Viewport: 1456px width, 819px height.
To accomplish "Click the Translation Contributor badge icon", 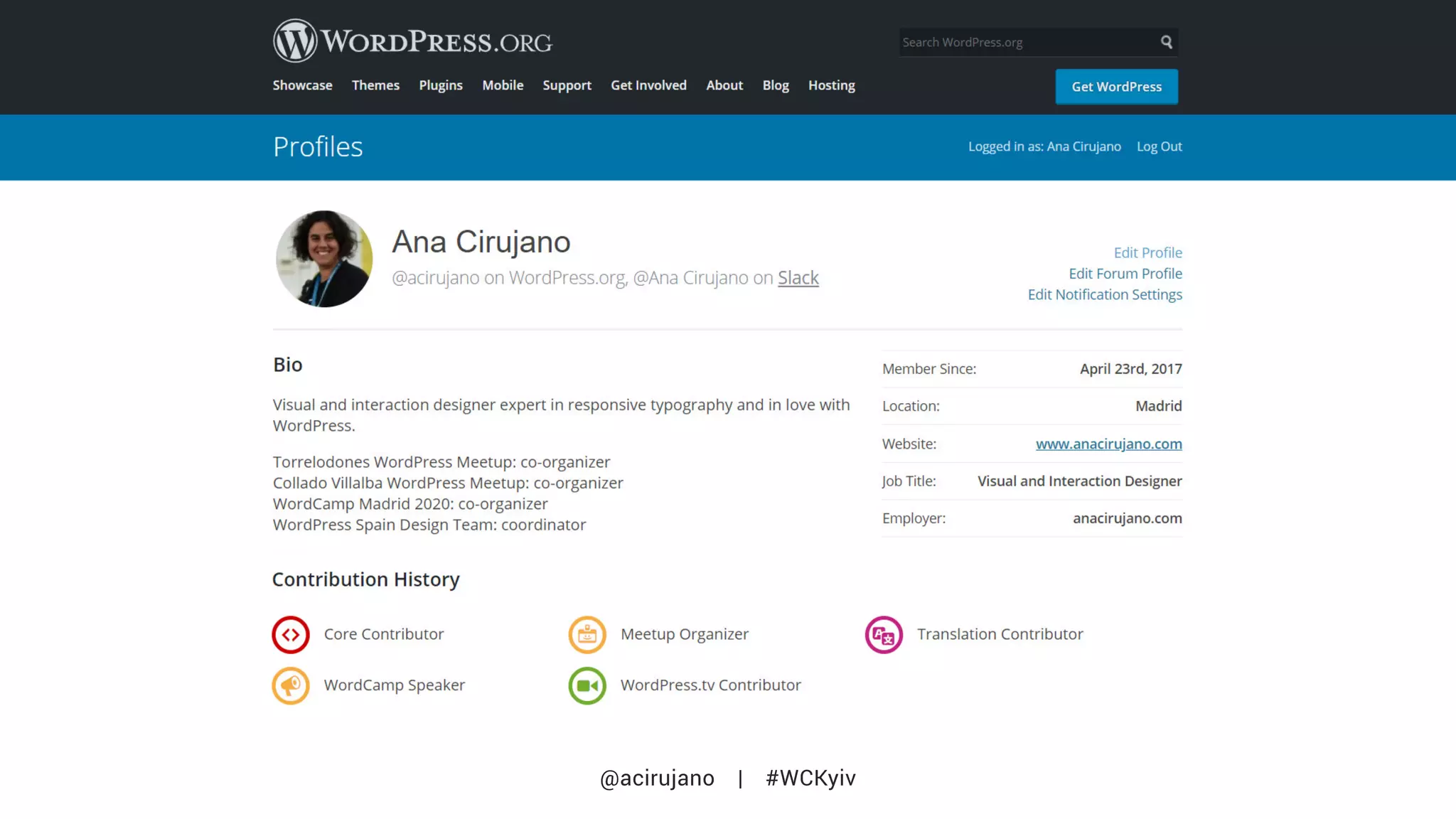I will click(x=884, y=634).
